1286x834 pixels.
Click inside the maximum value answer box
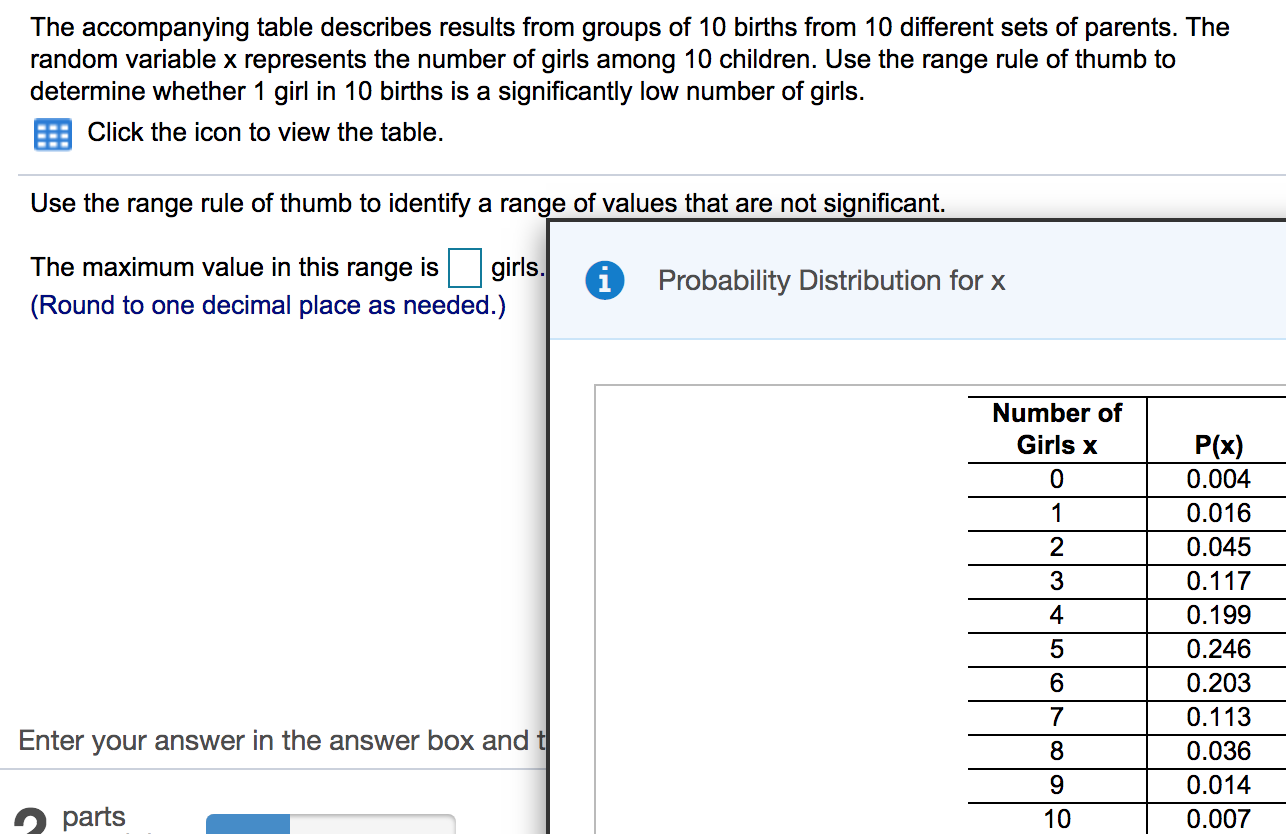[x=464, y=267]
